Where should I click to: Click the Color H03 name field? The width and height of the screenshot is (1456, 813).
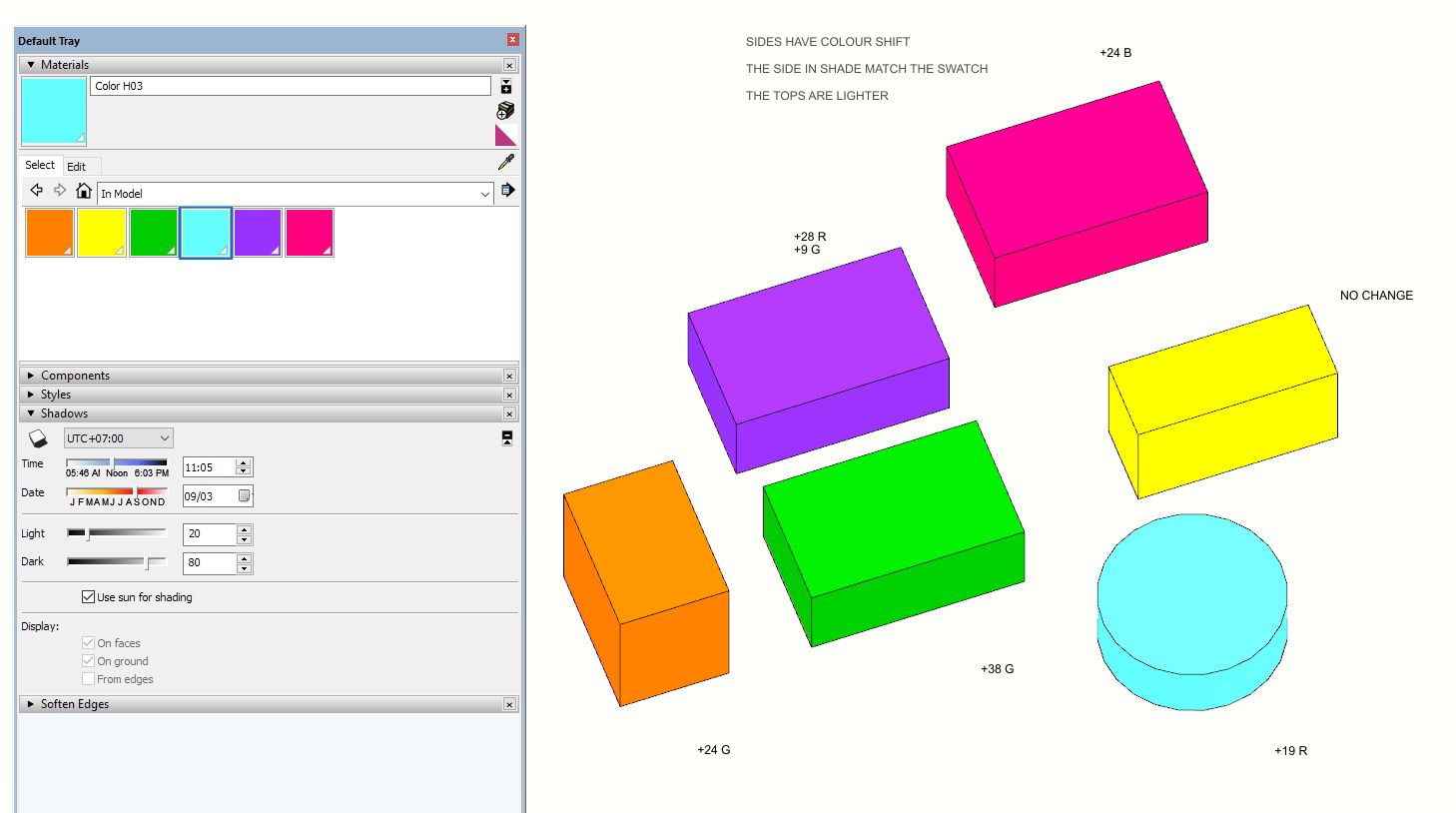(290, 86)
